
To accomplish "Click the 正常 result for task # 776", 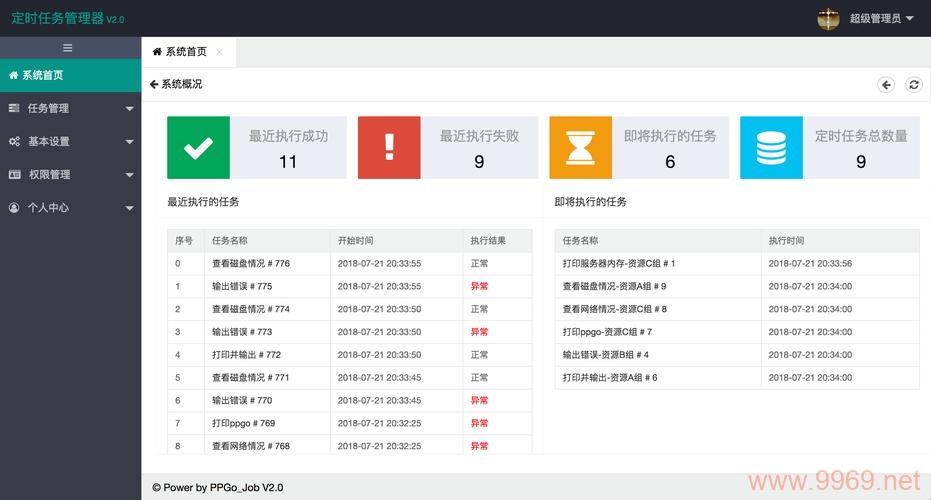I will point(479,264).
